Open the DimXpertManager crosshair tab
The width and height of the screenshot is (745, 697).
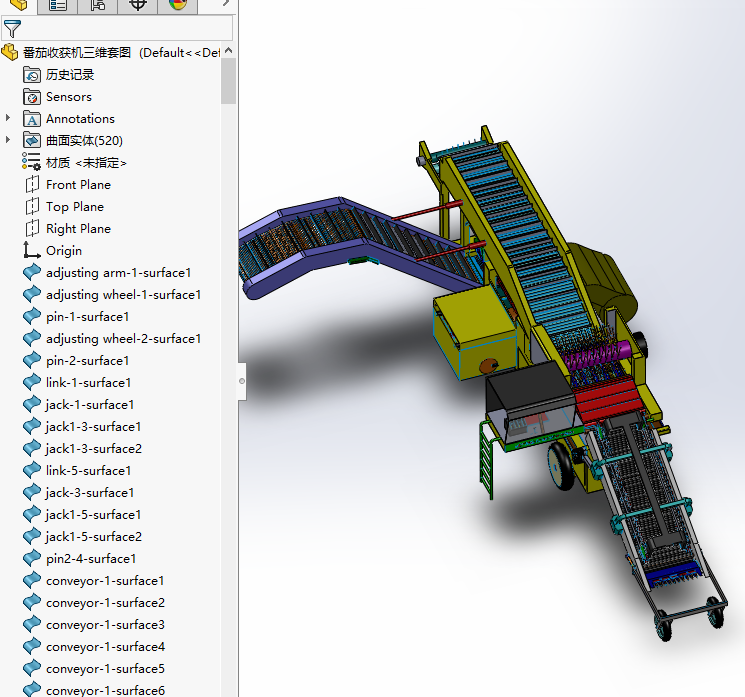click(x=138, y=5)
